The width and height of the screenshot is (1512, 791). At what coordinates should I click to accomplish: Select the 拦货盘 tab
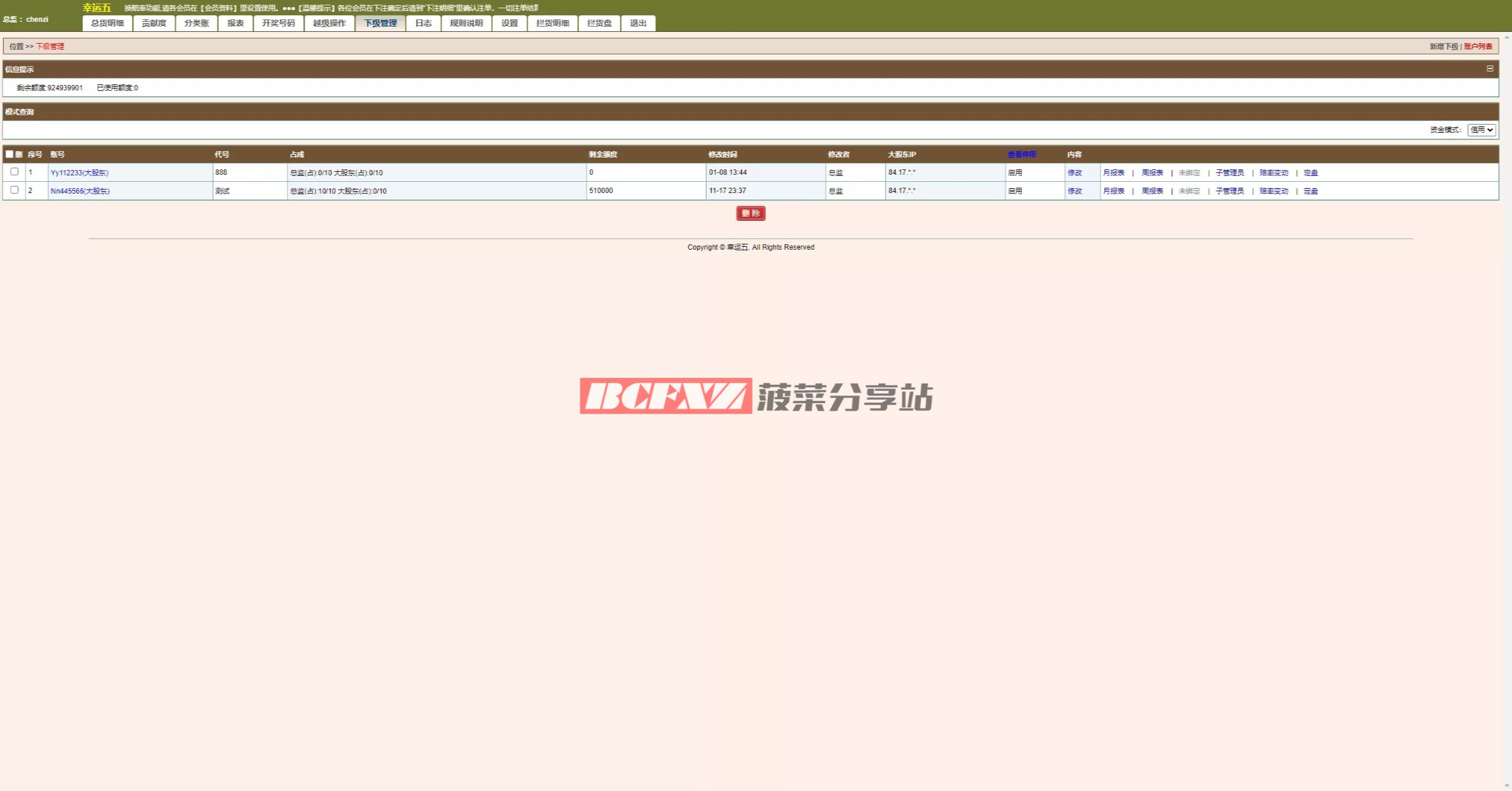[x=599, y=23]
